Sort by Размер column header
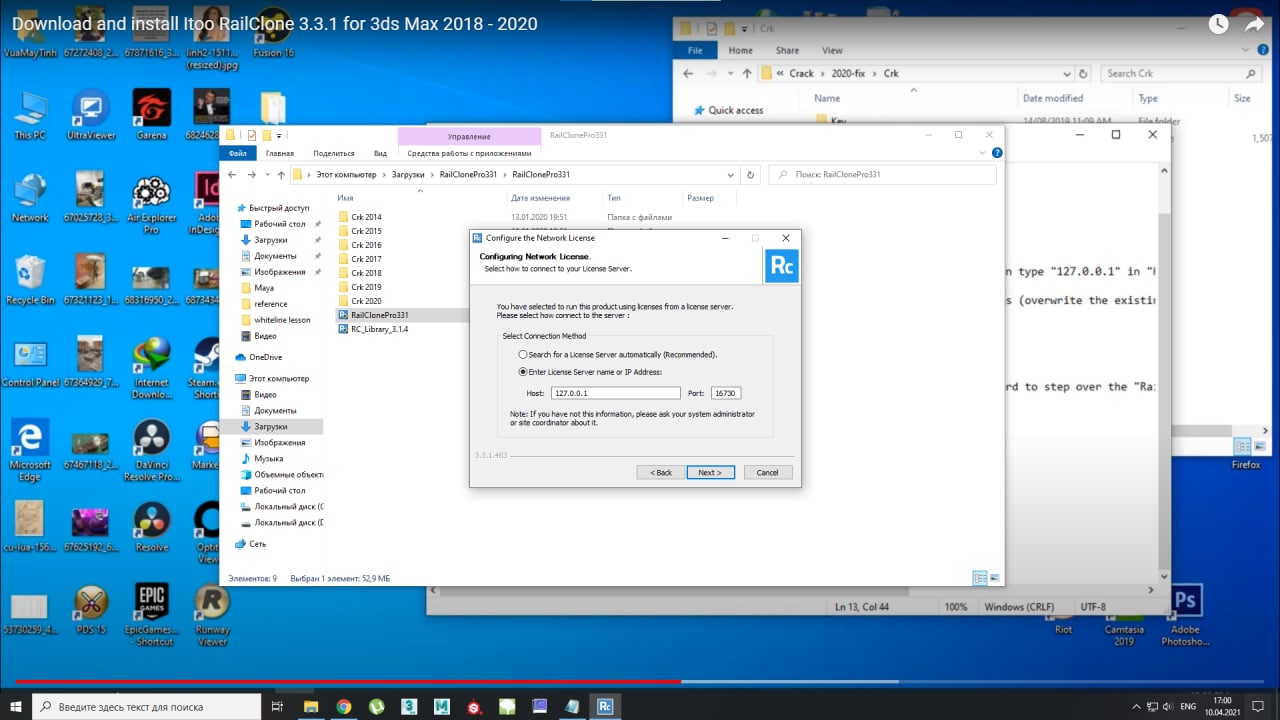Screen dimensions: 1280x720 [x=701, y=198]
